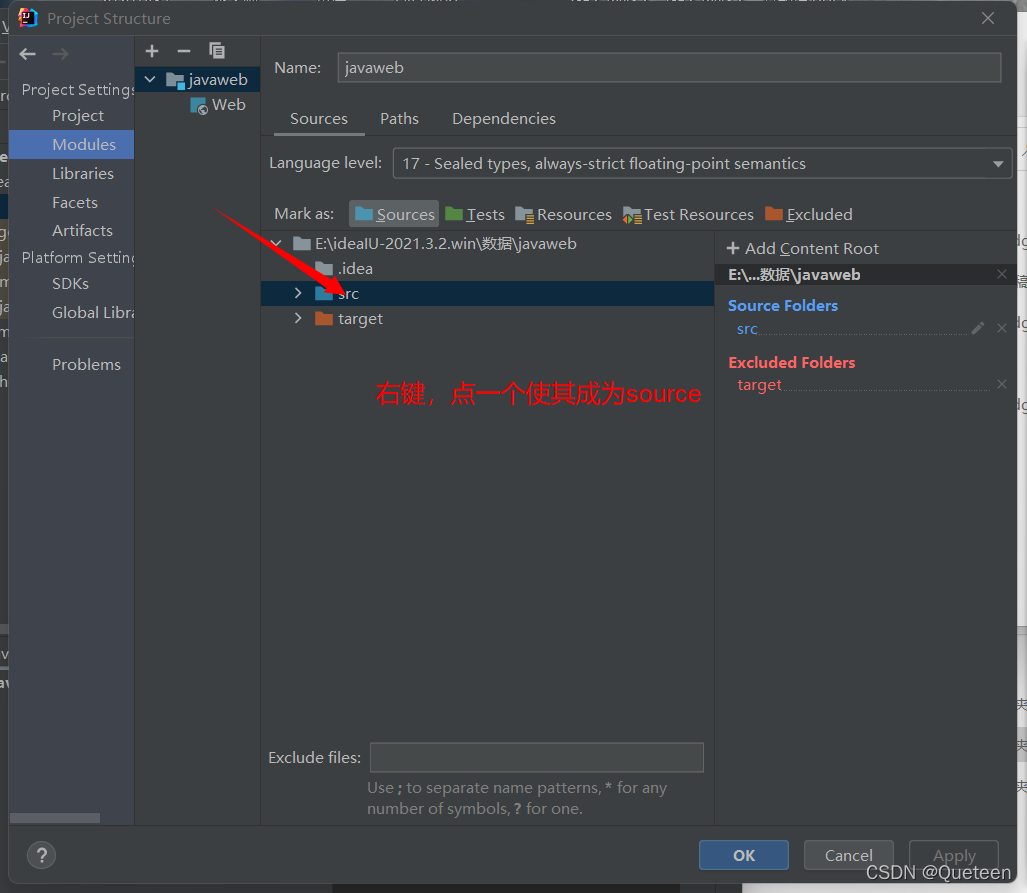Image resolution: width=1027 pixels, height=893 pixels.
Task: Go forward with the right arrow
Action: pyautogui.click(x=60, y=54)
